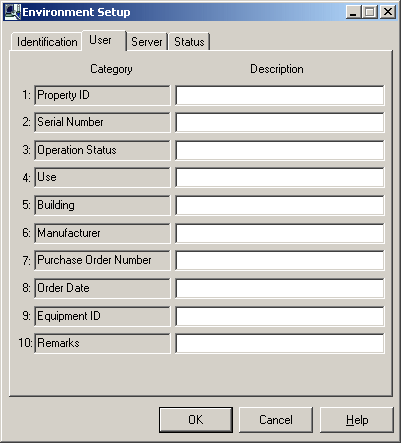The width and height of the screenshot is (401, 443).
Task: Focus the description box for Property ID
Action: pyautogui.click(x=280, y=95)
